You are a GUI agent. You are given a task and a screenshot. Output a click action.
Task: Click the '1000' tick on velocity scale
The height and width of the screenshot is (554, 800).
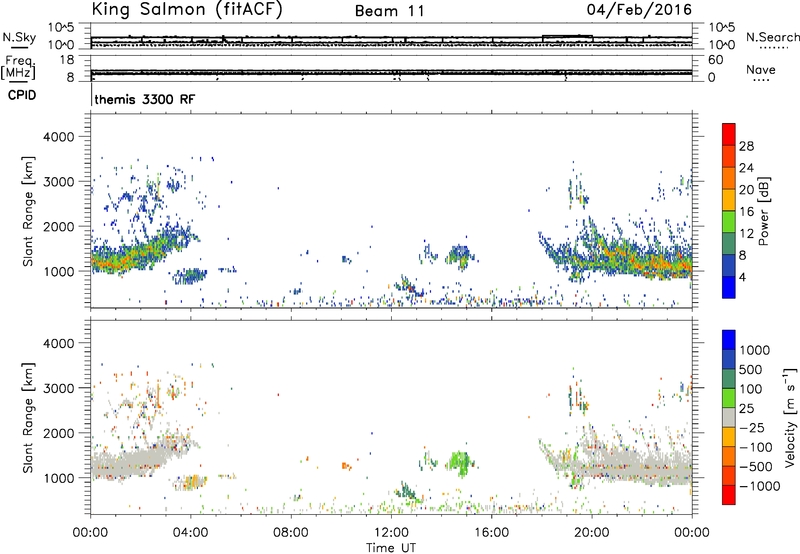[755, 350]
